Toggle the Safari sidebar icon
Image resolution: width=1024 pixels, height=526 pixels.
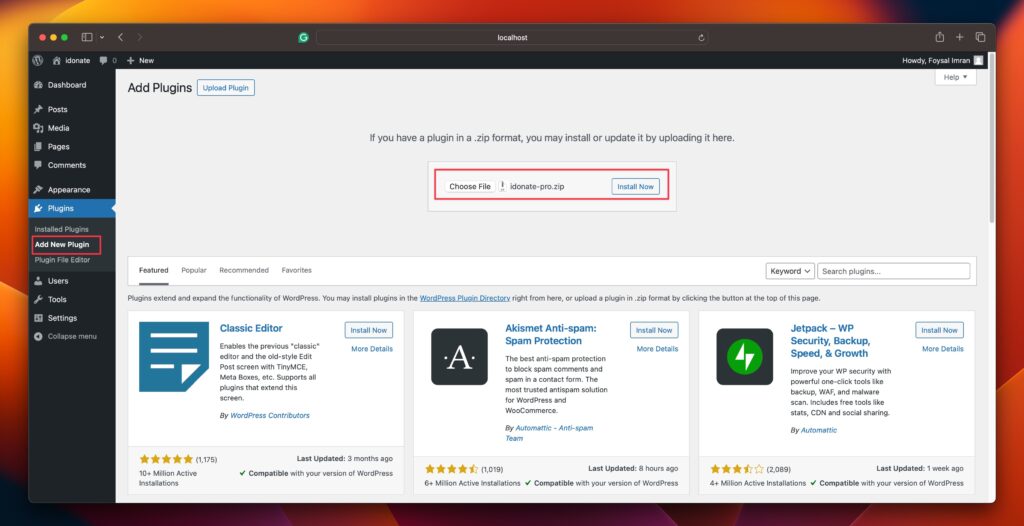coord(87,37)
